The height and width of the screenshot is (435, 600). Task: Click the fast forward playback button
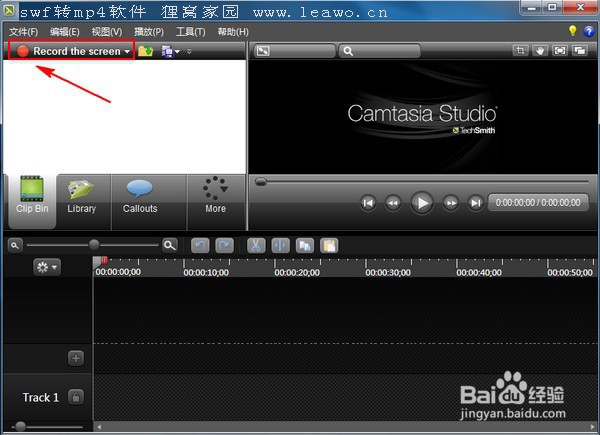(451, 203)
